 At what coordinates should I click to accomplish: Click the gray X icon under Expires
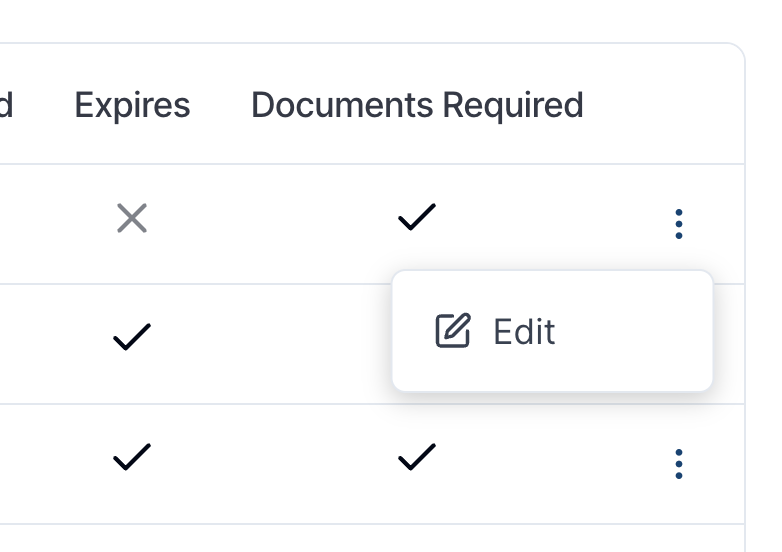pos(132,218)
